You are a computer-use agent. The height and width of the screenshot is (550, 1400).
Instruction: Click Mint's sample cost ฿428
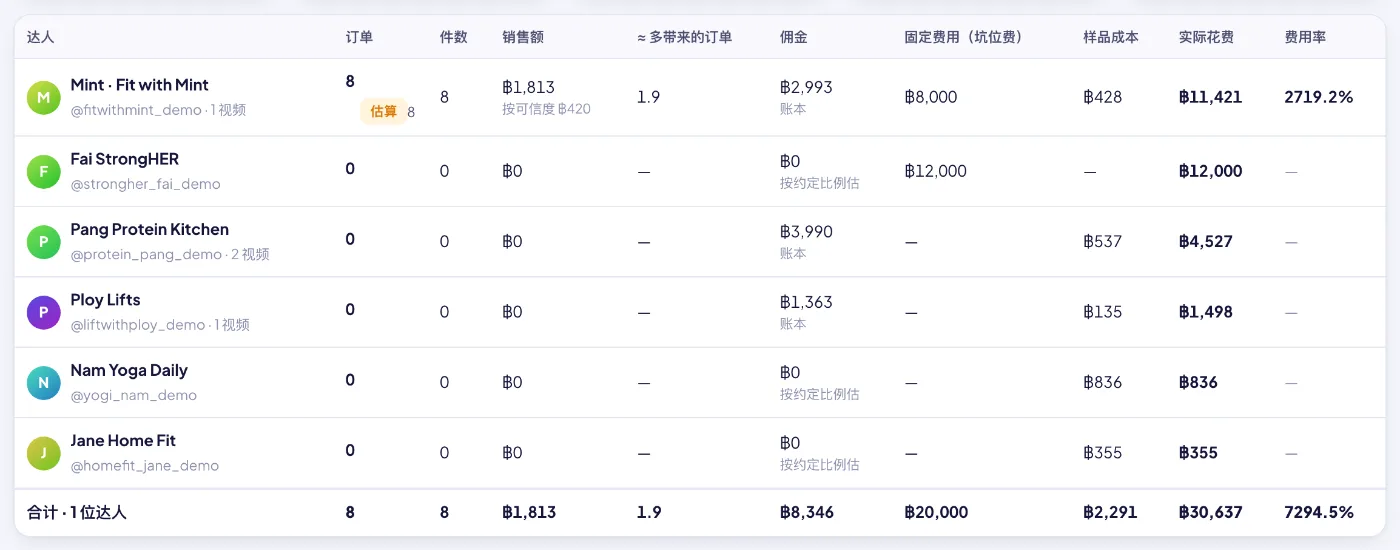tap(1103, 97)
